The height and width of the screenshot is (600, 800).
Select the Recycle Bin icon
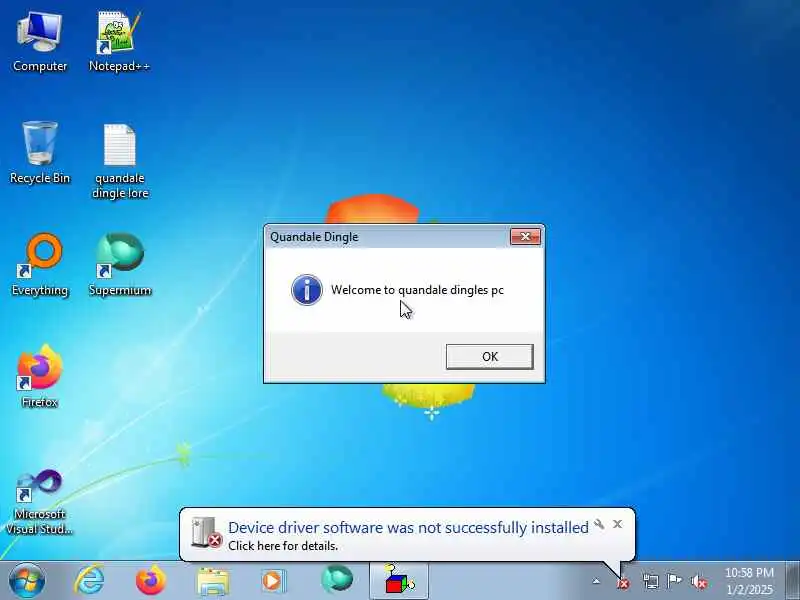tap(40, 153)
